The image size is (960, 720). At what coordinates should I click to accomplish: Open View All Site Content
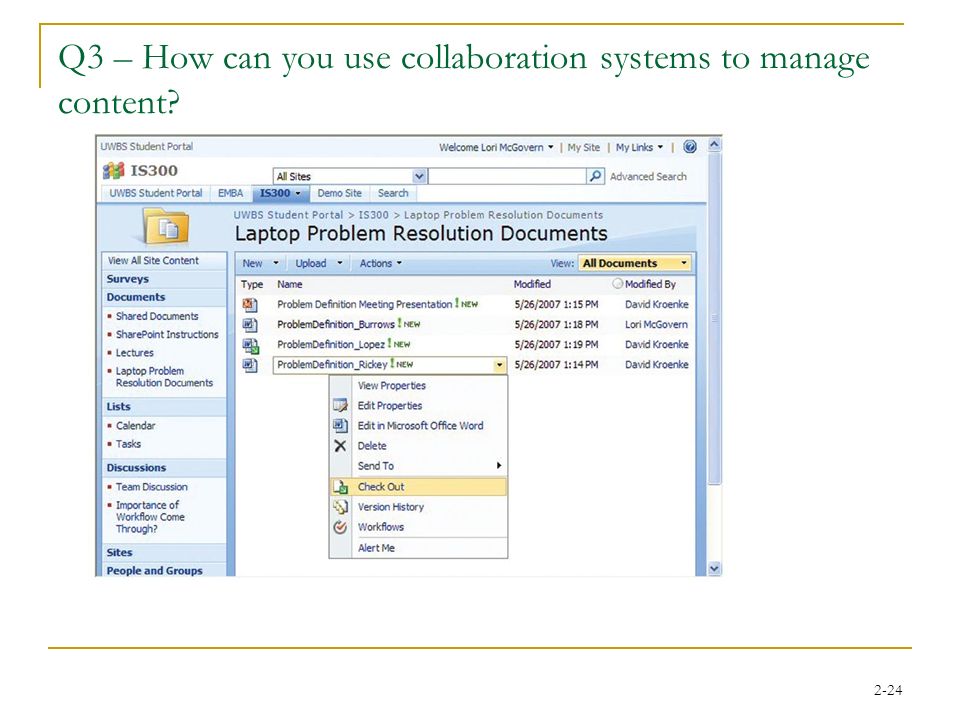153,260
